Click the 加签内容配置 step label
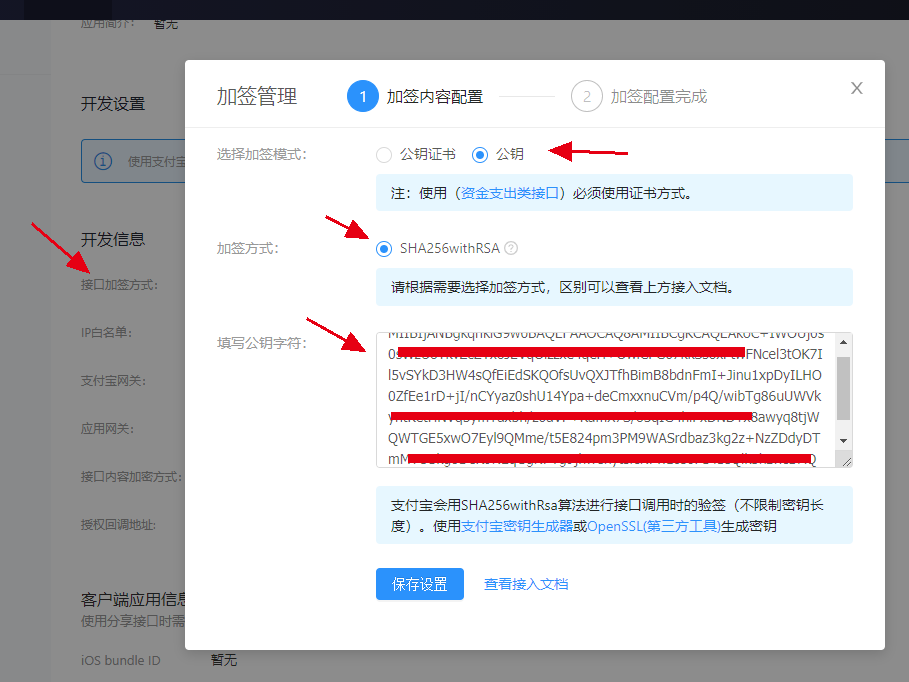 [x=435, y=96]
